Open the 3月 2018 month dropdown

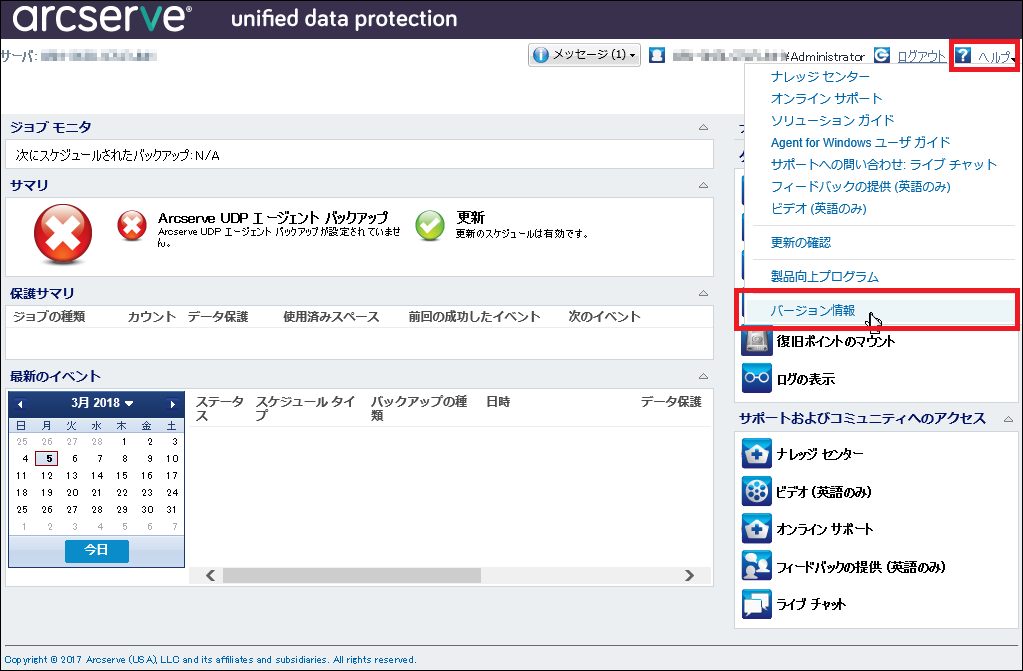(102, 403)
